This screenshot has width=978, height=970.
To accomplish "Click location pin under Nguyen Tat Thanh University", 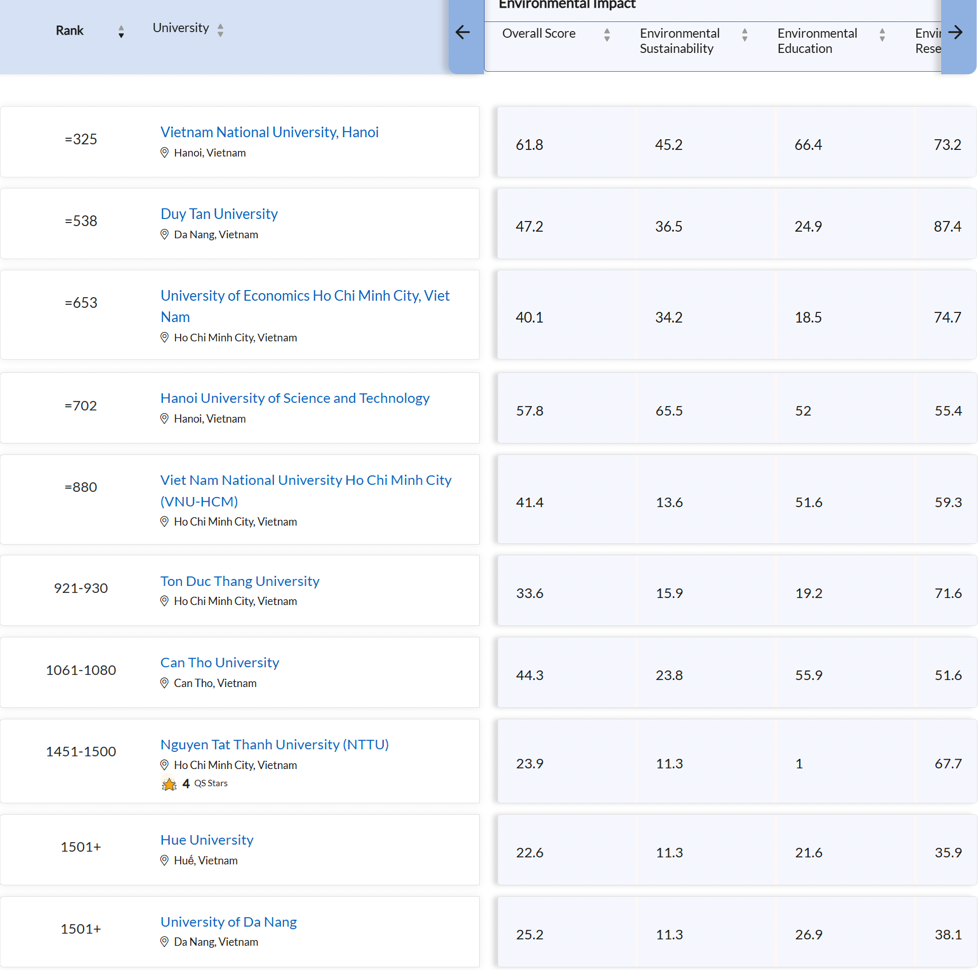I will coord(165,765).
